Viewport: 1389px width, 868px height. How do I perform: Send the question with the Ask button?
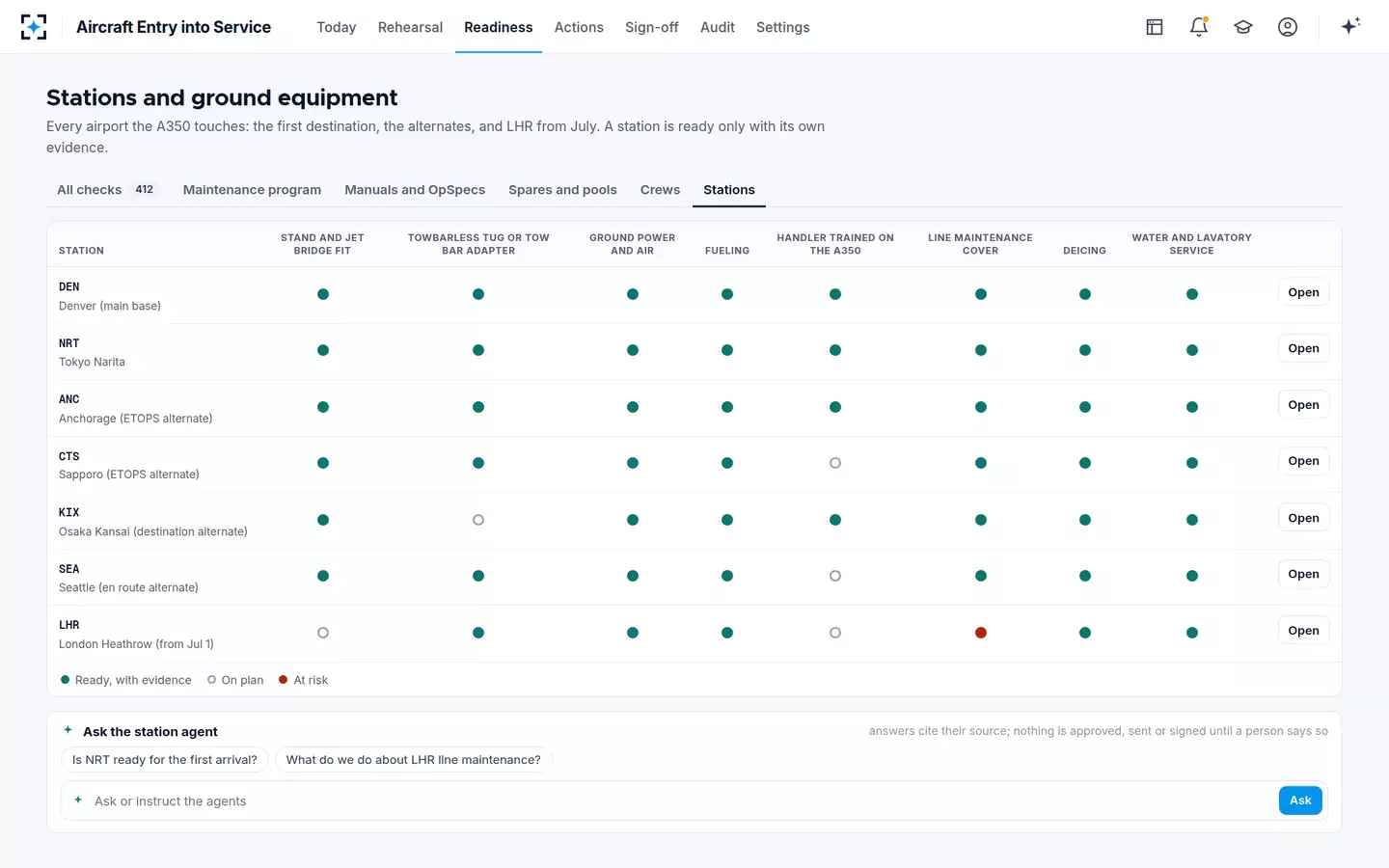[x=1300, y=800]
